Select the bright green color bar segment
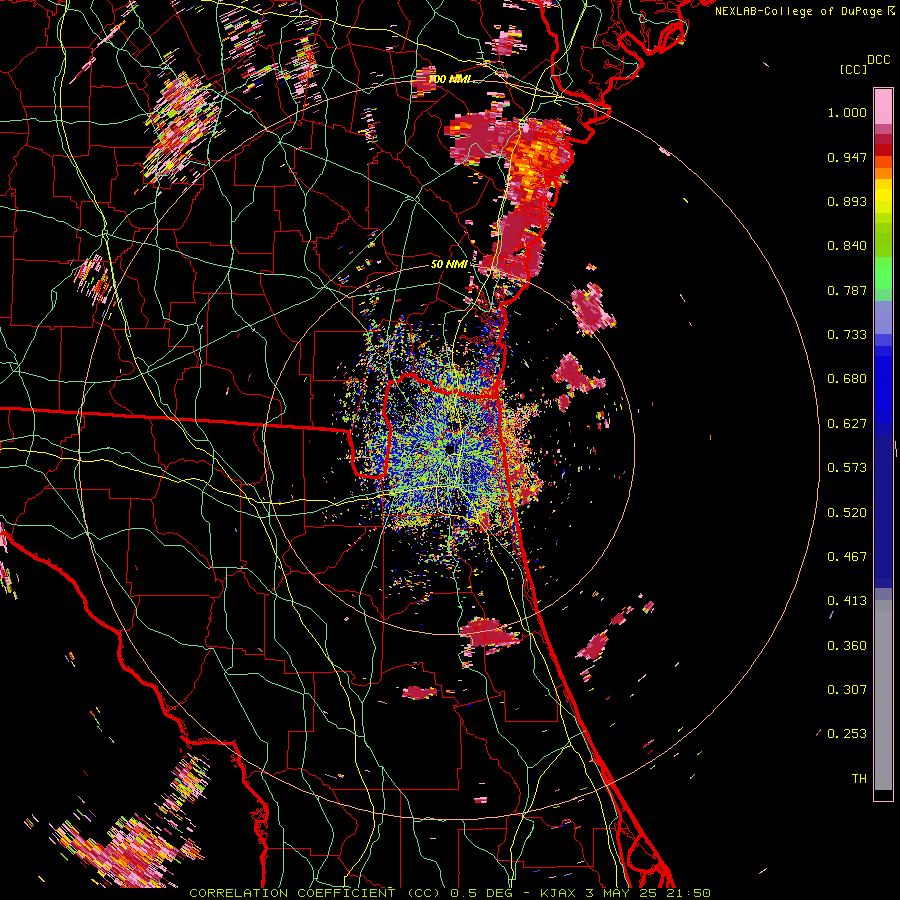 883,273
